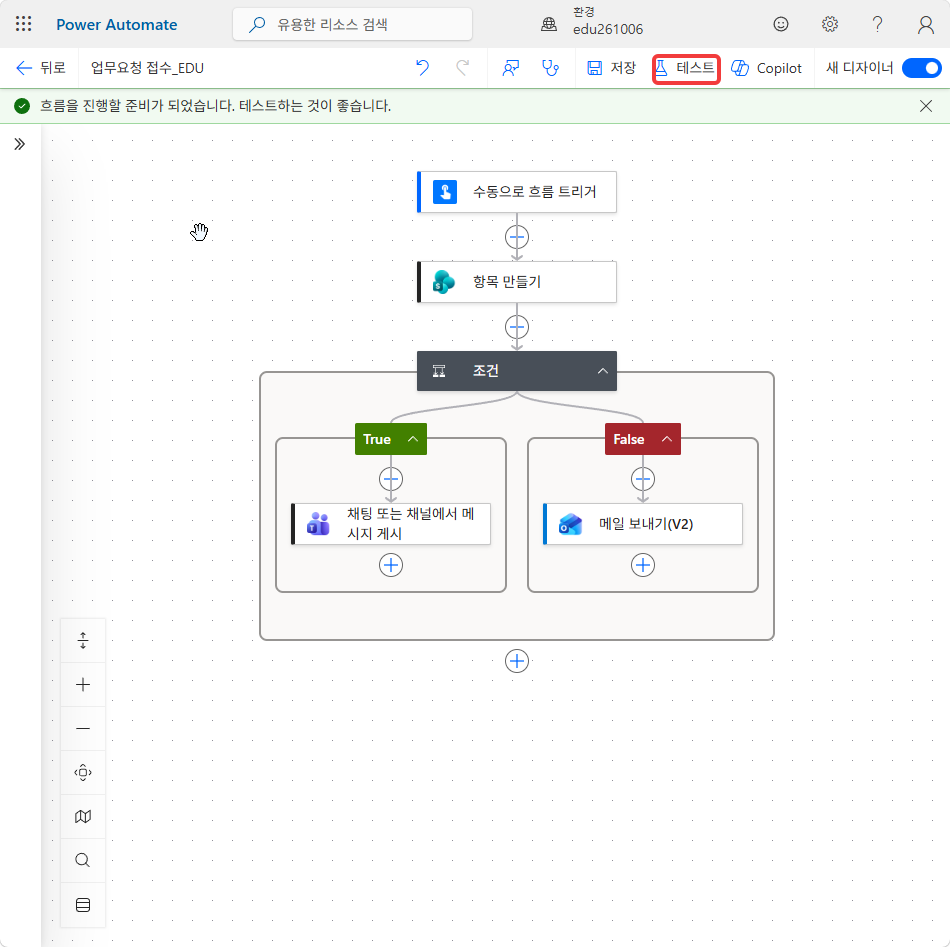The height and width of the screenshot is (947, 950).
Task: Zoom in on the canvas
Action: 83,685
